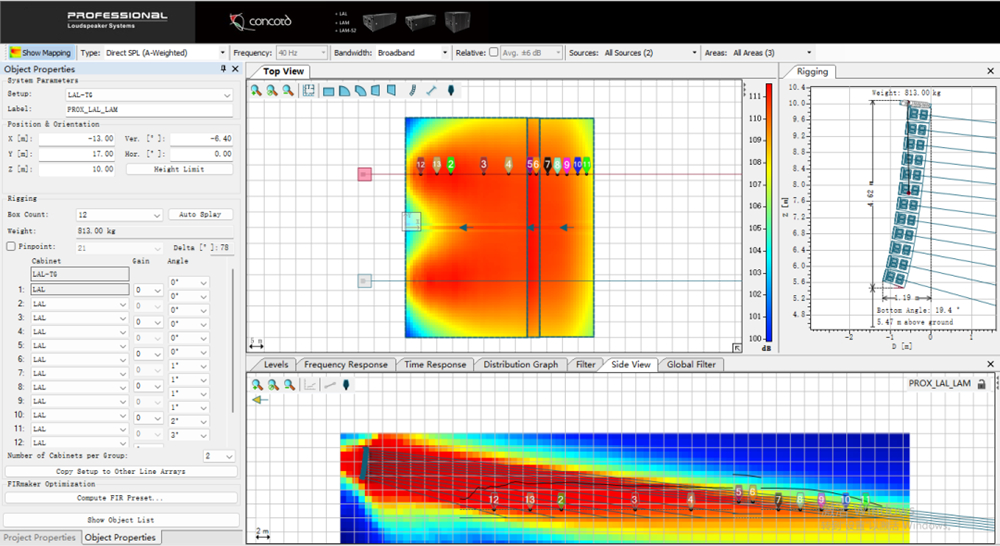Click the pink line array source in Top View
Screen dimensions: 1000x546
(364, 174)
